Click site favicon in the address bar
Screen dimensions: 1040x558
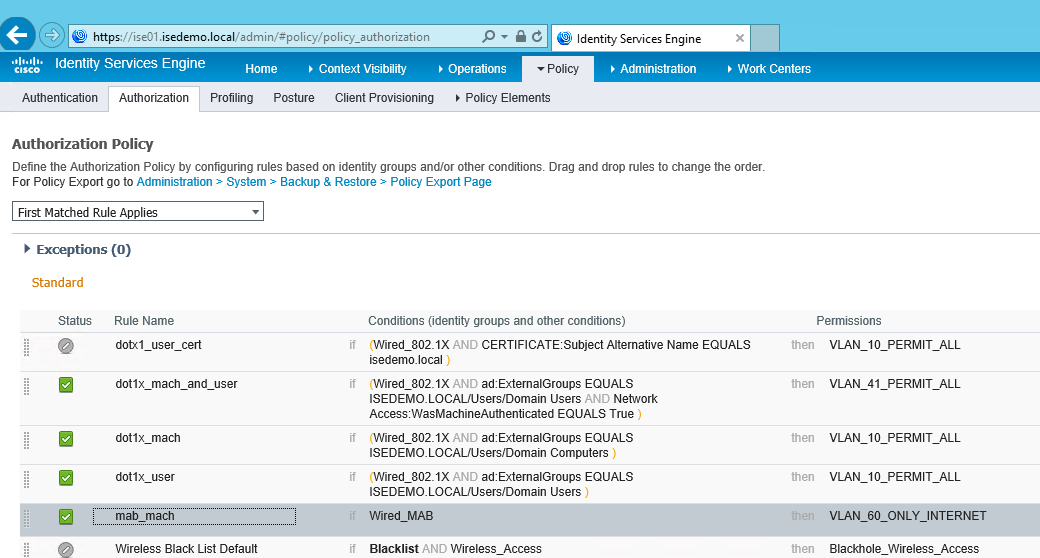coord(80,36)
